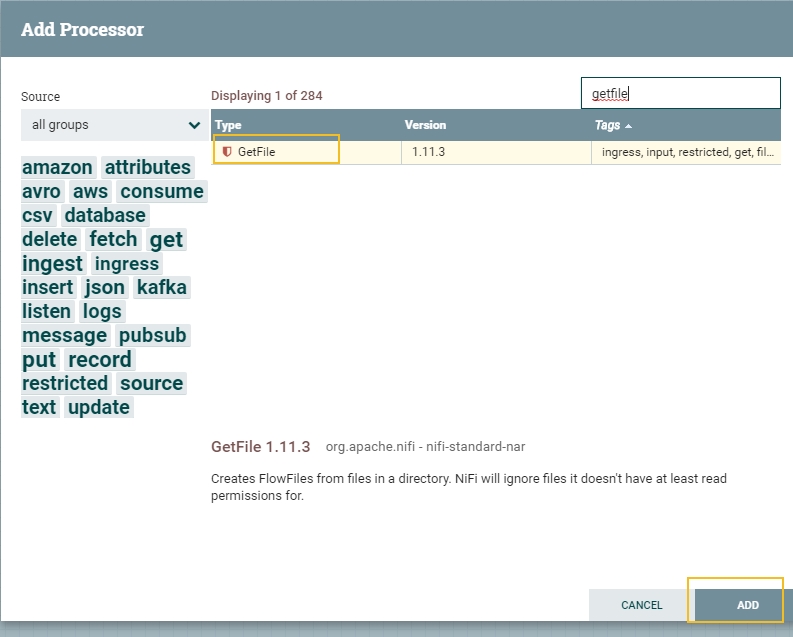Viewport: 793px width, 637px height.
Task: Click the ADD button
Action: pos(747,605)
